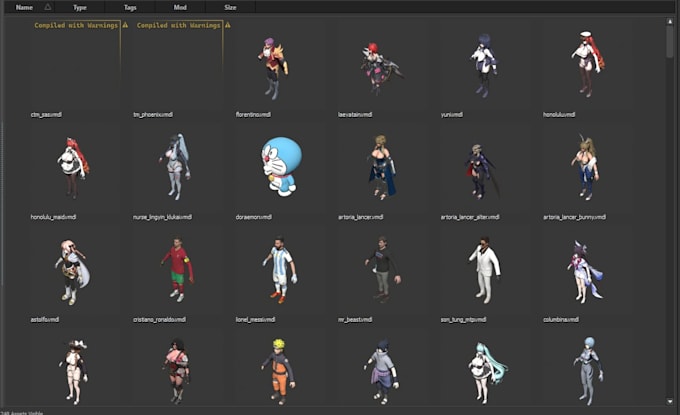Click the warning triangle icon above ctm_sas.vmdl
The width and height of the screenshot is (680, 415).
125,25
